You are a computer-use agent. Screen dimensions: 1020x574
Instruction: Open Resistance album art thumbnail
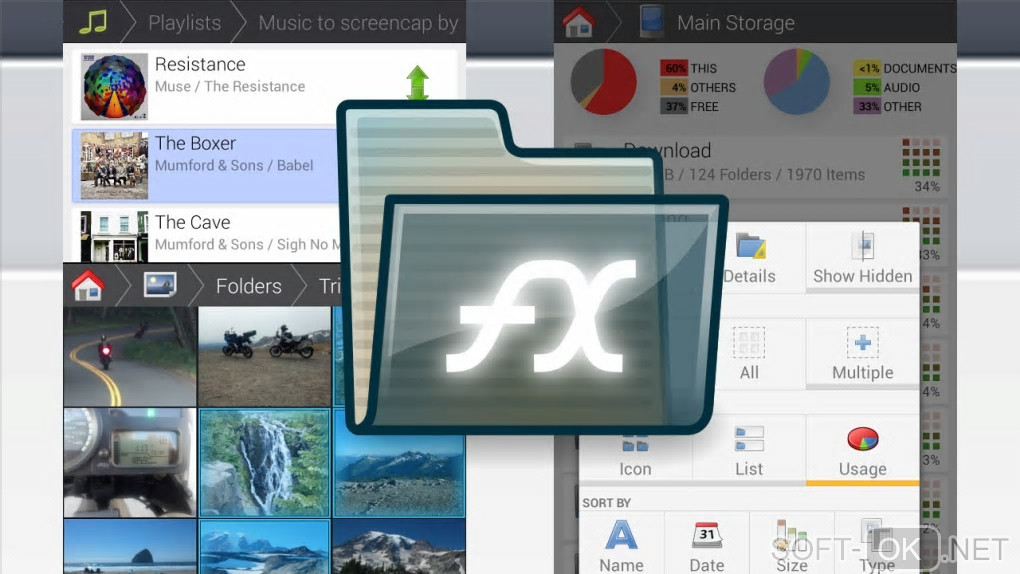click(114, 86)
